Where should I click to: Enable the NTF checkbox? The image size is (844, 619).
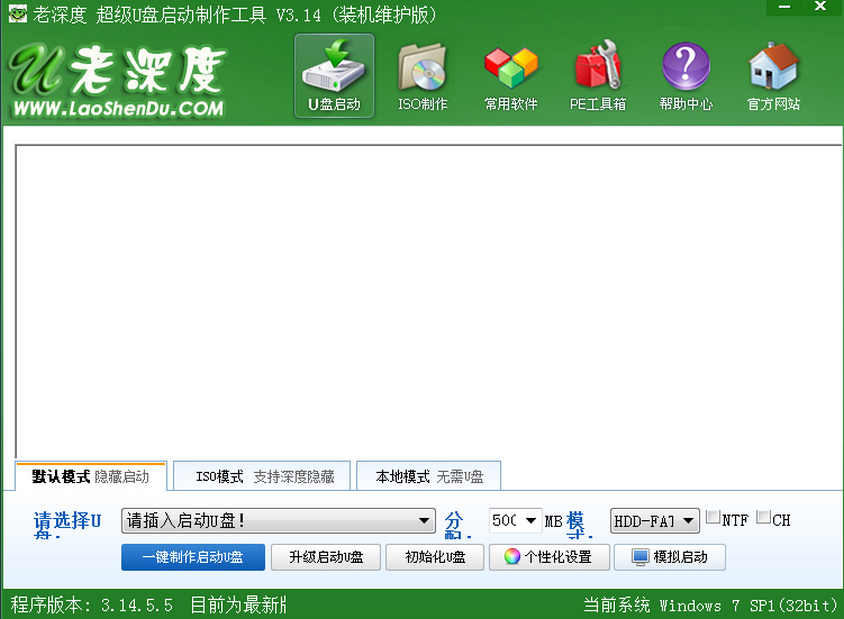(713, 517)
